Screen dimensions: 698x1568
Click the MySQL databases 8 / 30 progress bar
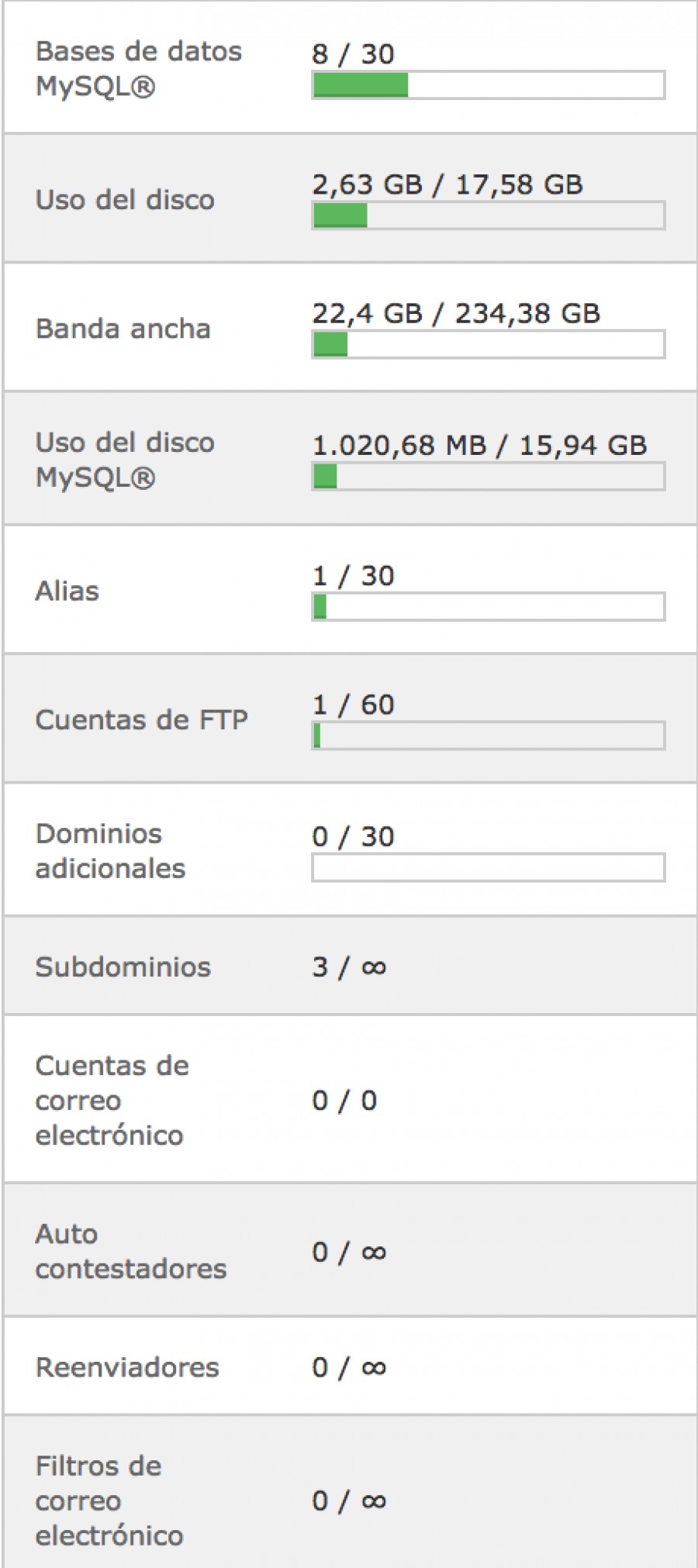488,85
